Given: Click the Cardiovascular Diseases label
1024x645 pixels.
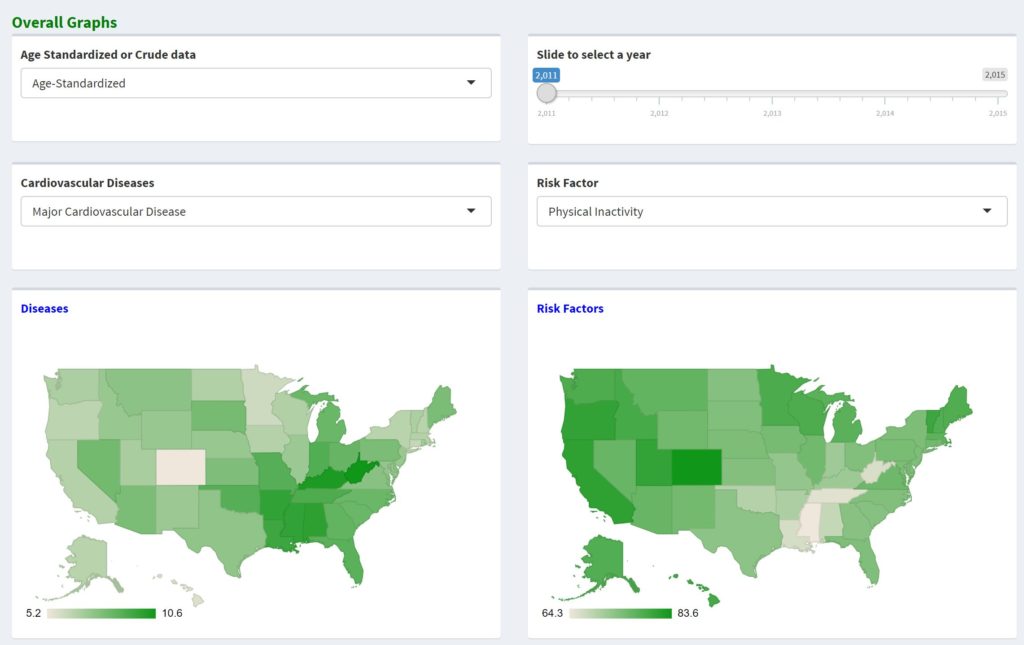Looking at the screenshot, I should point(88,183).
